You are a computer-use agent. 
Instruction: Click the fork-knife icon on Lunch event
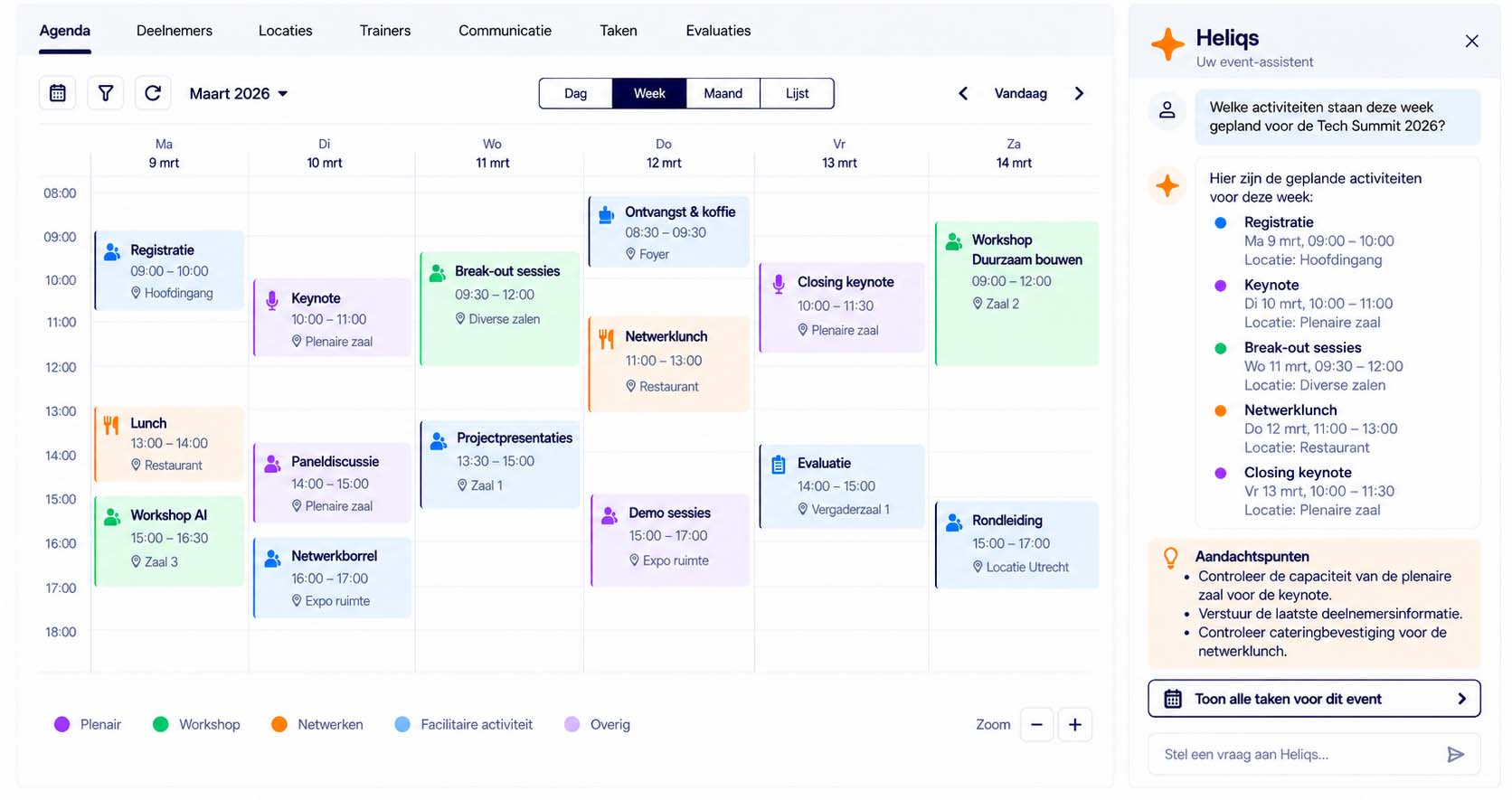click(111, 424)
